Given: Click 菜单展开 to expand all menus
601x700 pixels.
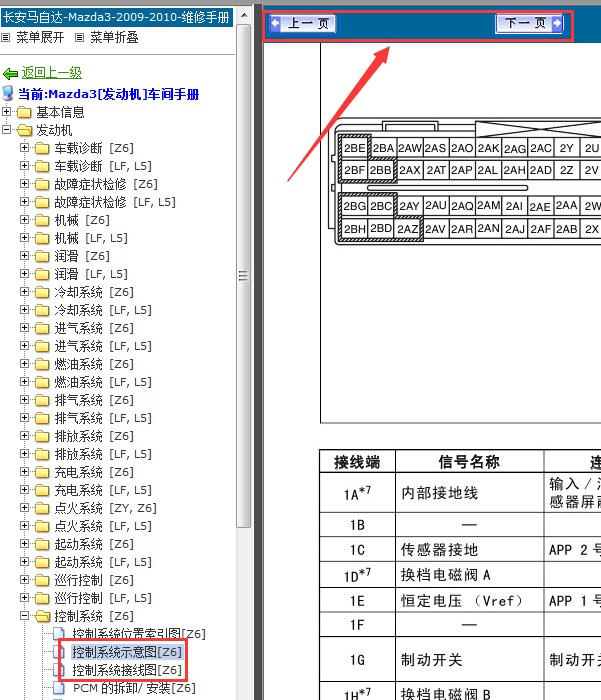Looking at the screenshot, I should [x=40, y=38].
